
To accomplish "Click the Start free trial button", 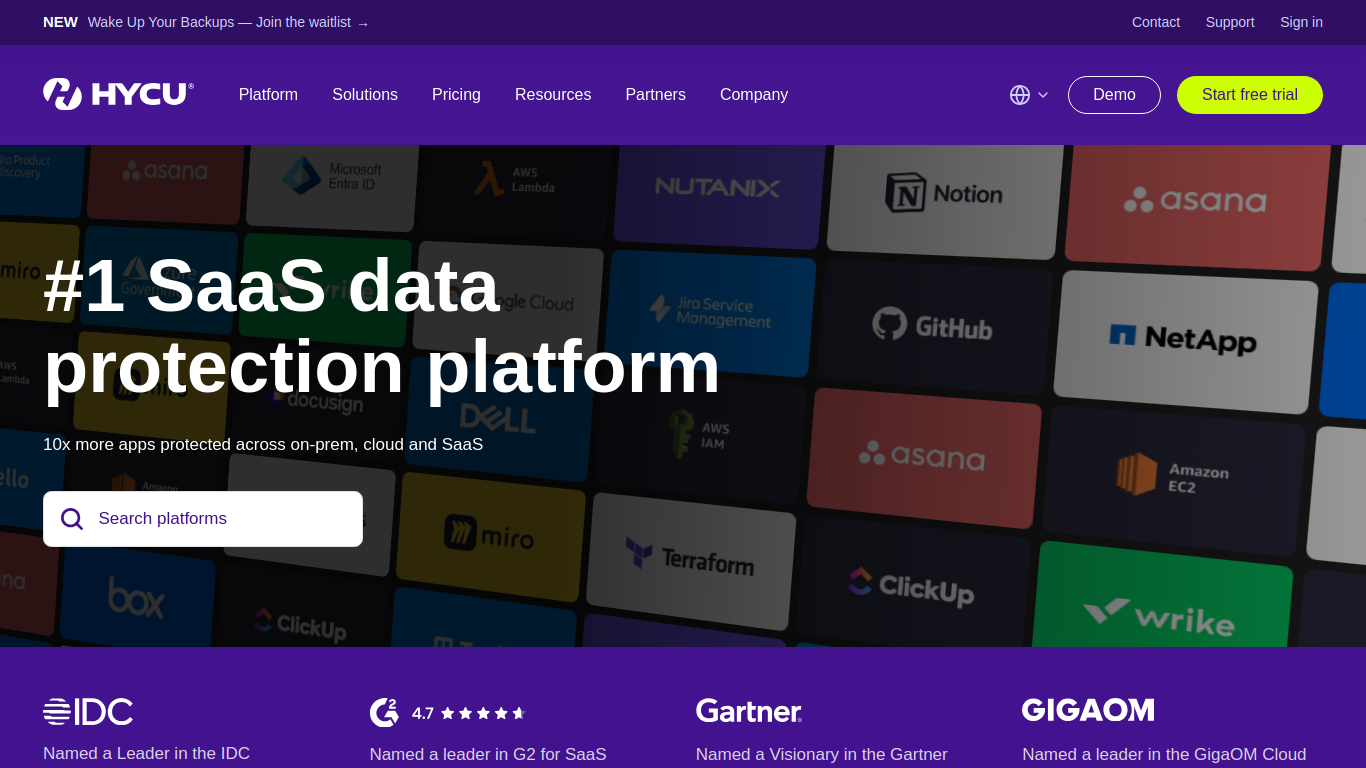I will tap(1250, 95).
